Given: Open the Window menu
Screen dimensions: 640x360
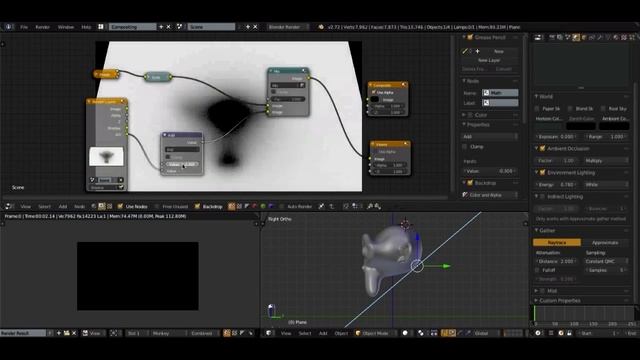Looking at the screenshot, I should pyautogui.click(x=66, y=27).
